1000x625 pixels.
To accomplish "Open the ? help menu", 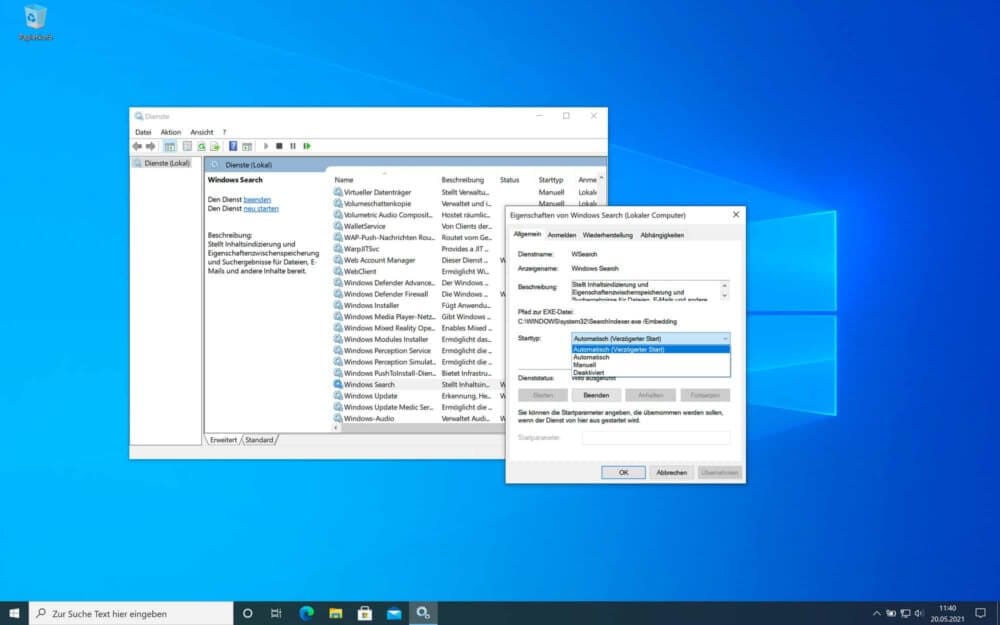I will (x=224, y=132).
